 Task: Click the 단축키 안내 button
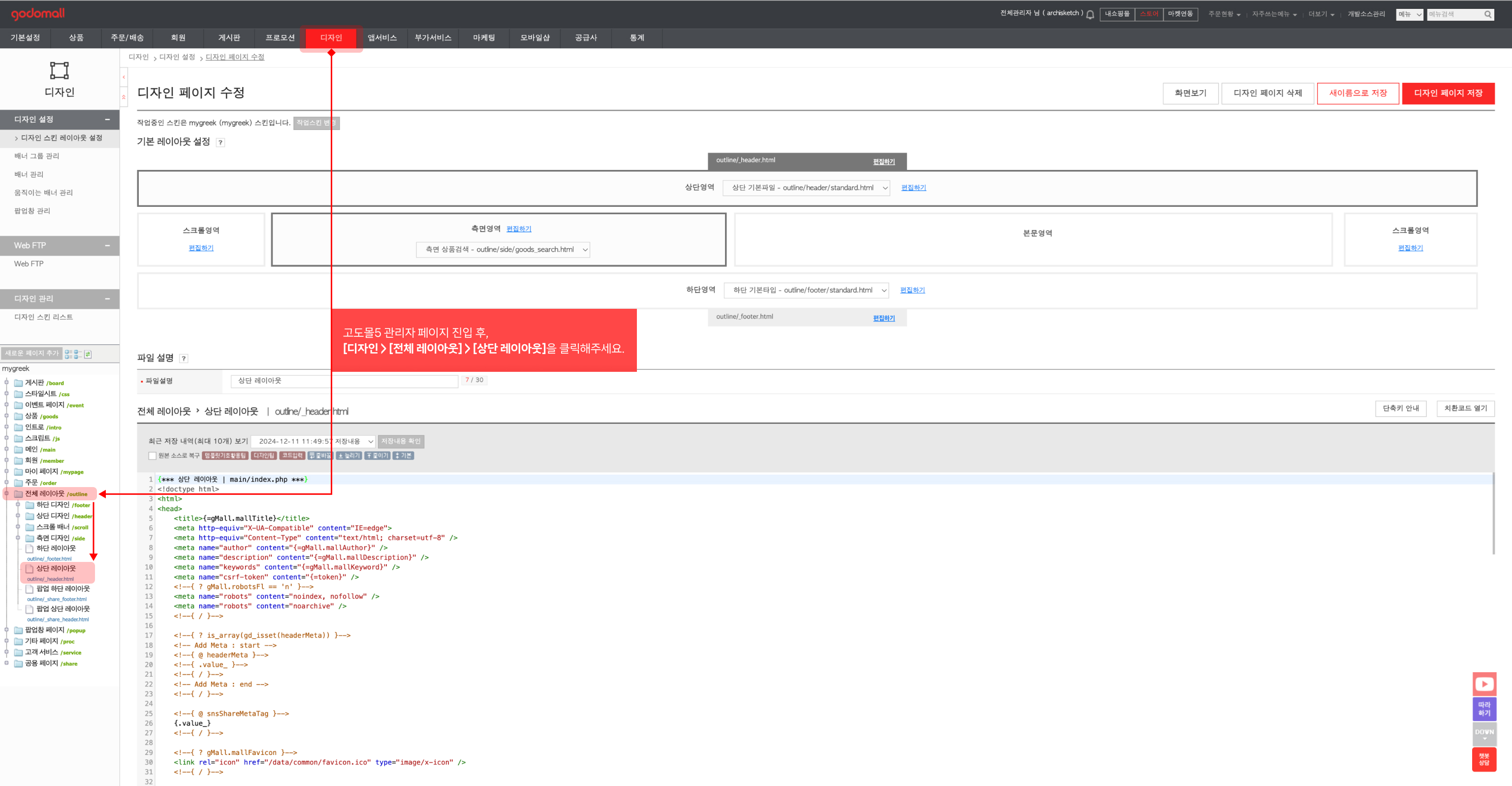[x=1400, y=408]
